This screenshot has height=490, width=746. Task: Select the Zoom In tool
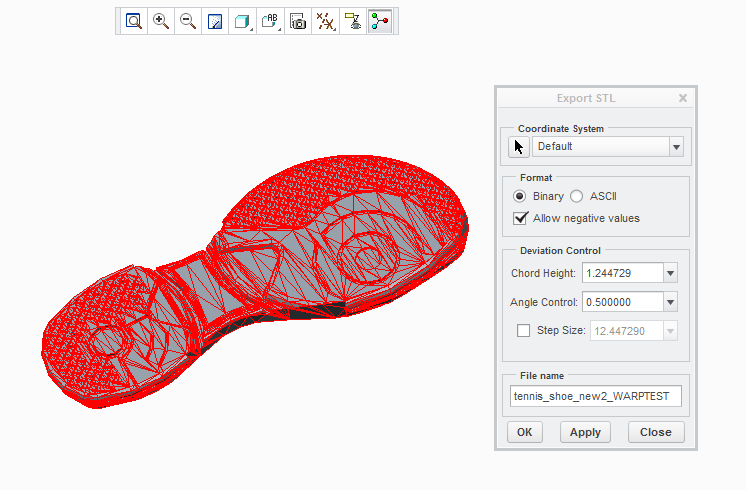pyautogui.click(x=161, y=21)
